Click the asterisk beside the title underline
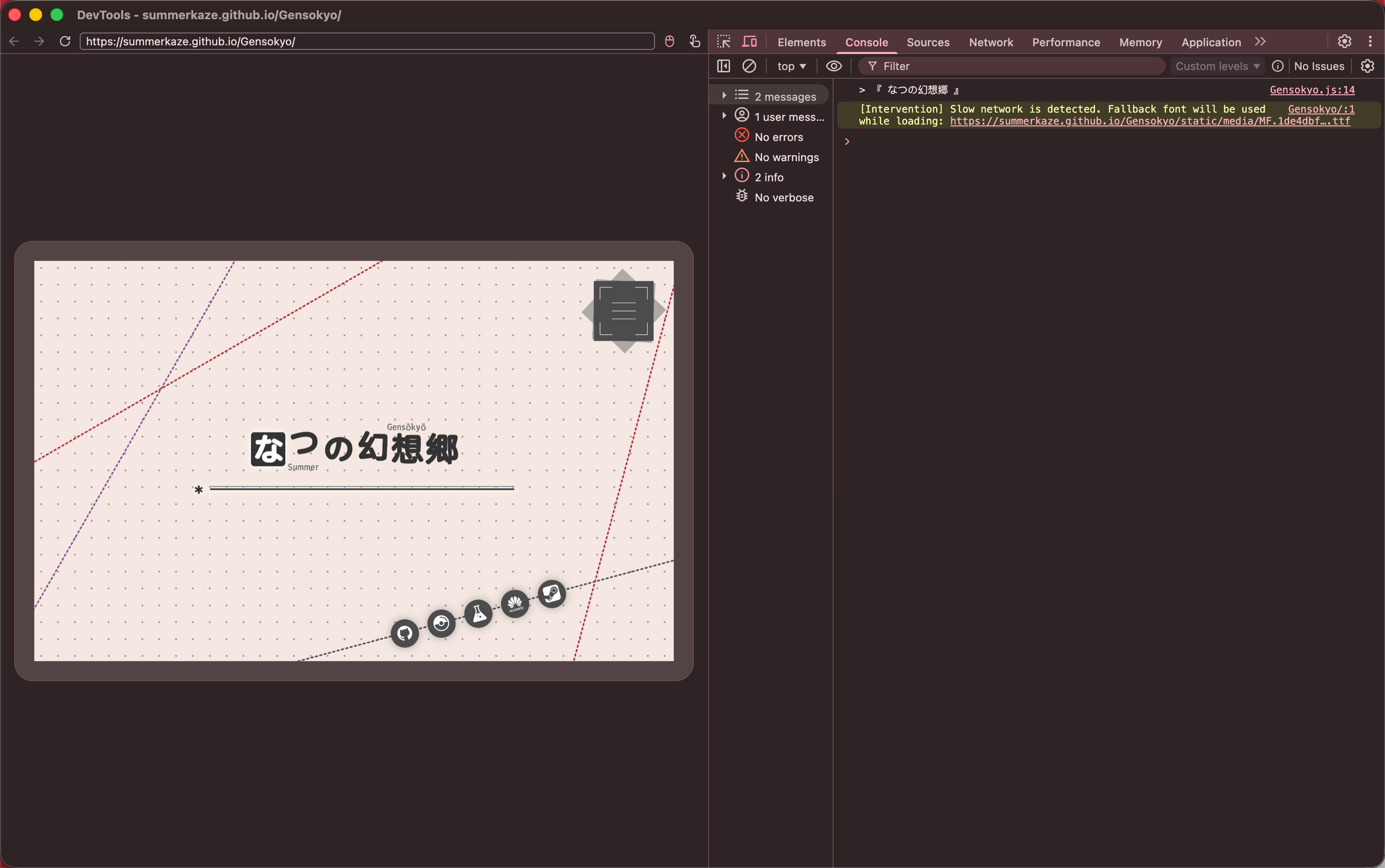Screen dimensions: 1385x868 pyautogui.click(x=198, y=490)
